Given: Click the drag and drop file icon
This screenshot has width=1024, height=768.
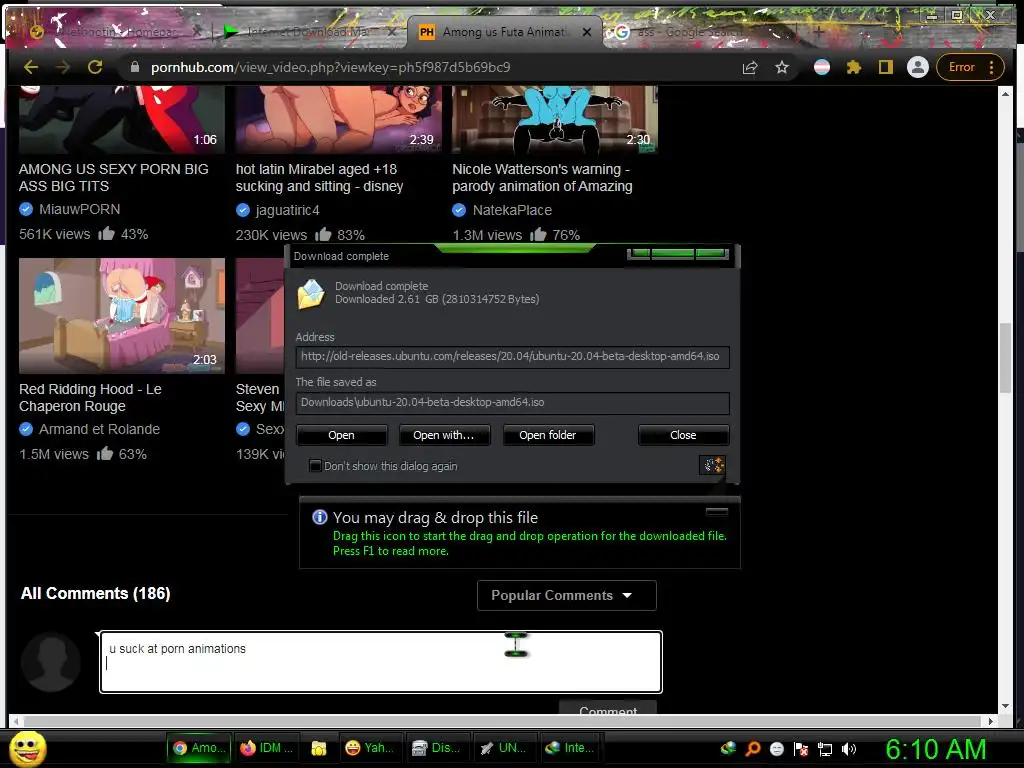Looking at the screenshot, I should click(712, 464).
